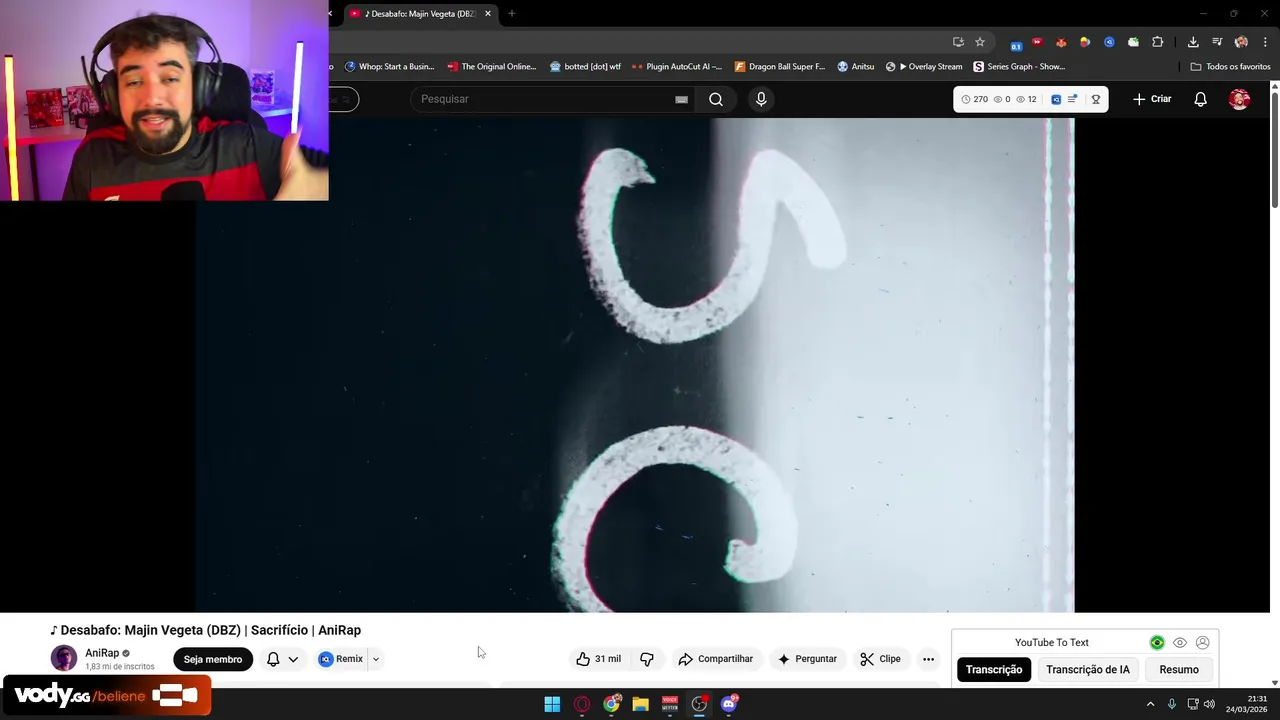1280x720 pixels.
Task: Show hidden system tray icons chevron
Action: tap(1150, 704)
